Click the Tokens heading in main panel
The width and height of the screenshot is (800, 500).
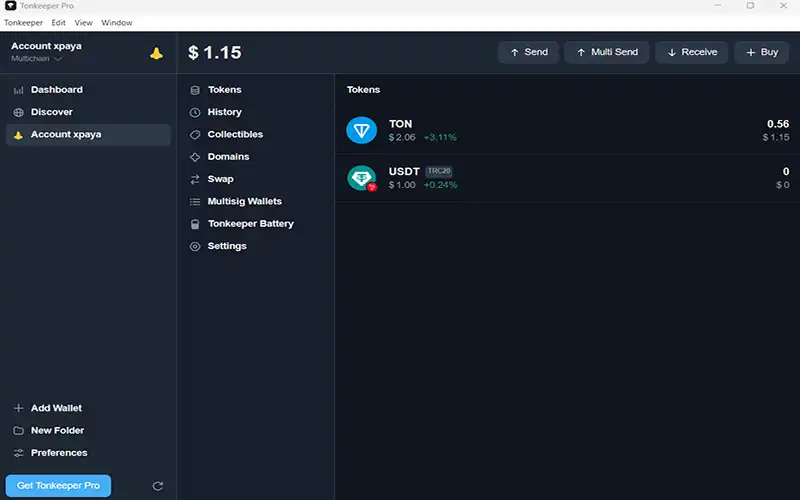click(x=363, y=90)
